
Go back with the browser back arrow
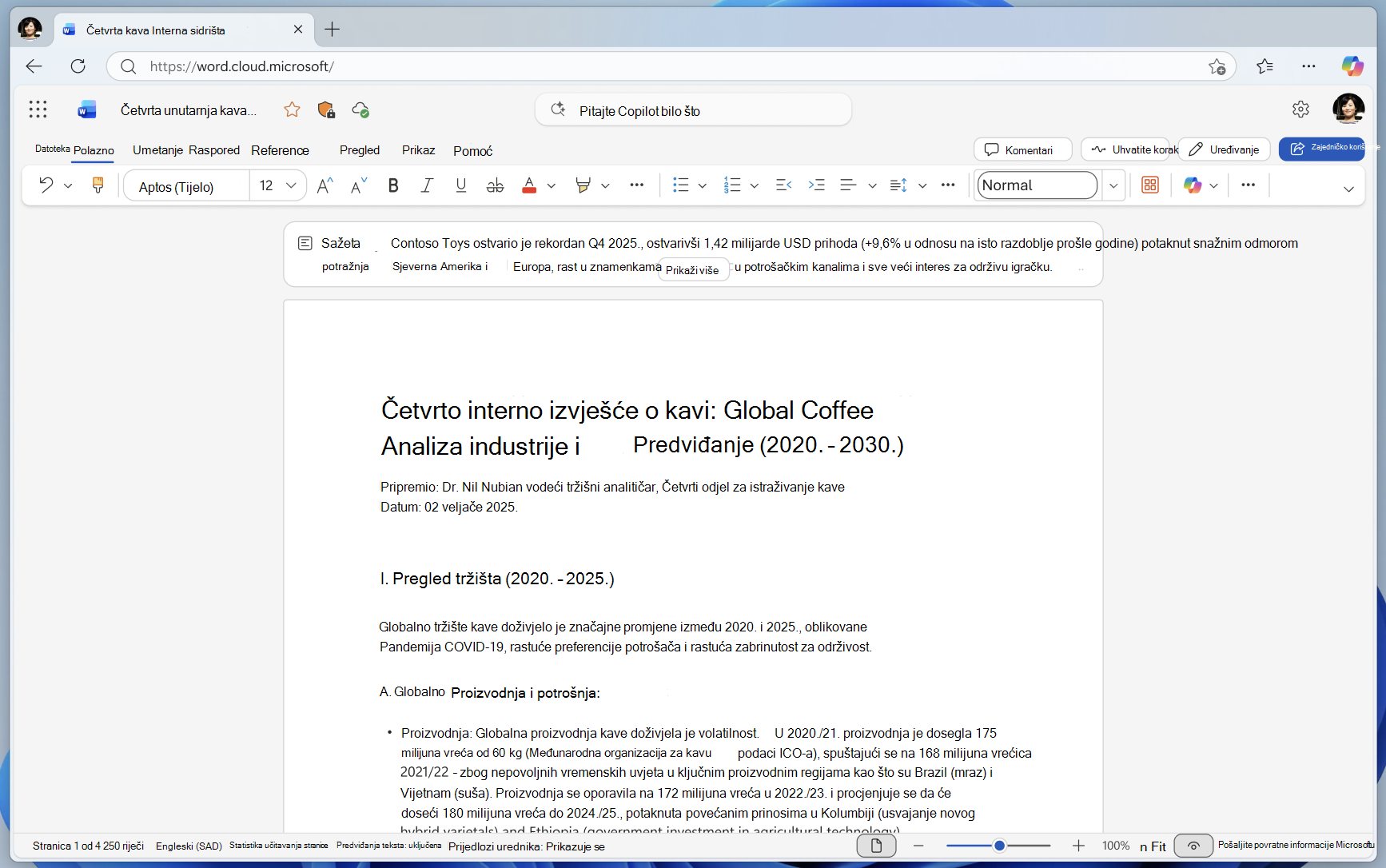pos(34,66)
